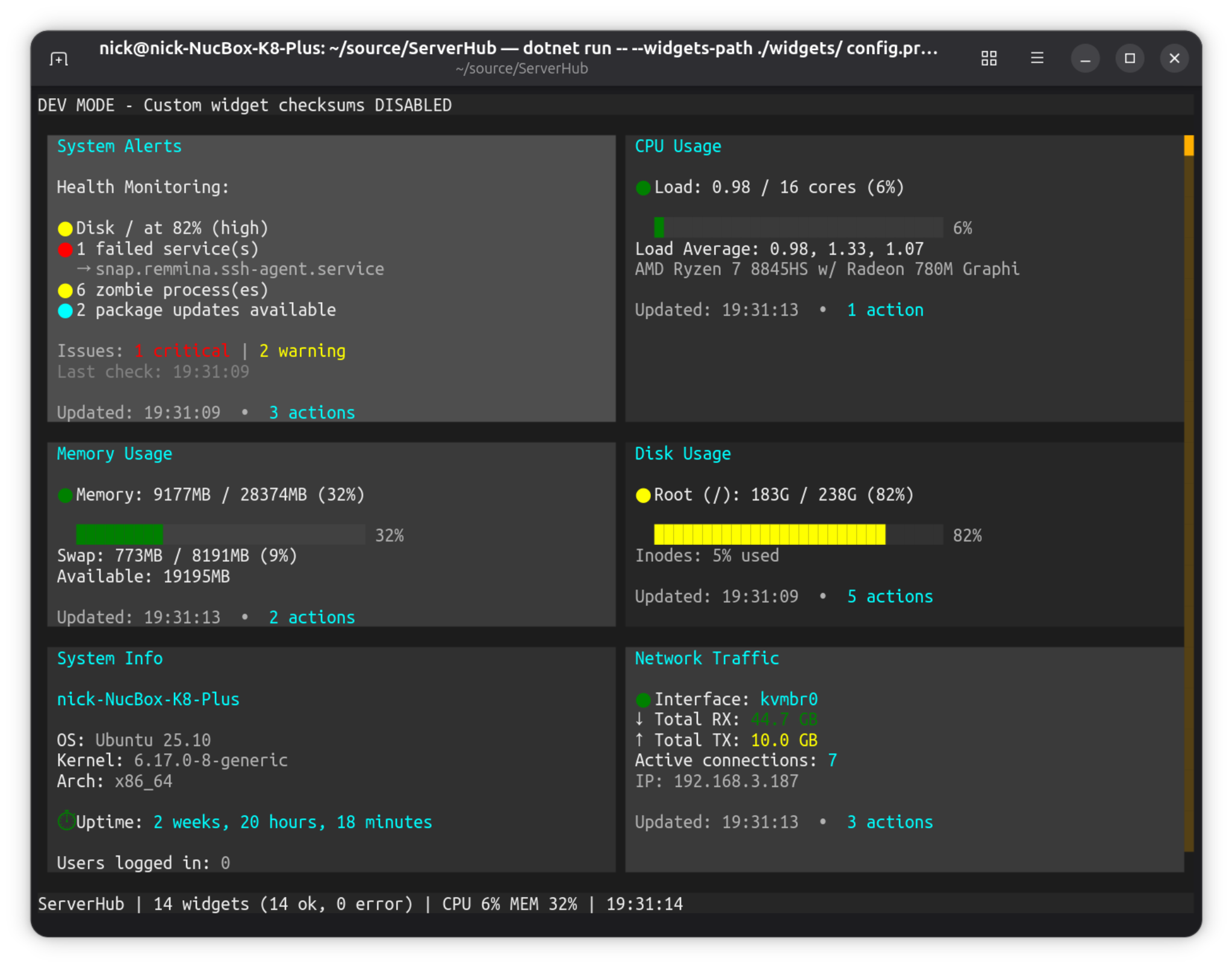The width and height of the screenshot is (1232, 967).
Task: Click the new tab icon in titlebar
Action: 59,58
